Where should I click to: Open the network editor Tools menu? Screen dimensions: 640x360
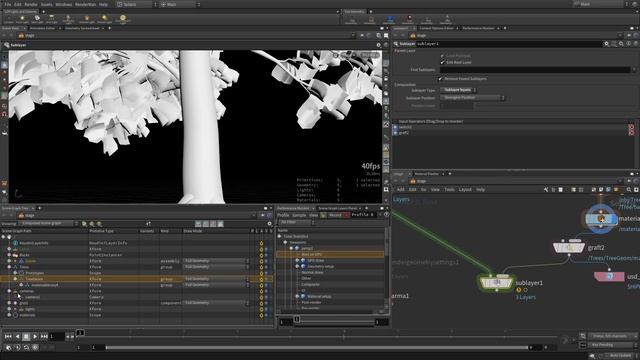(449, 189)
